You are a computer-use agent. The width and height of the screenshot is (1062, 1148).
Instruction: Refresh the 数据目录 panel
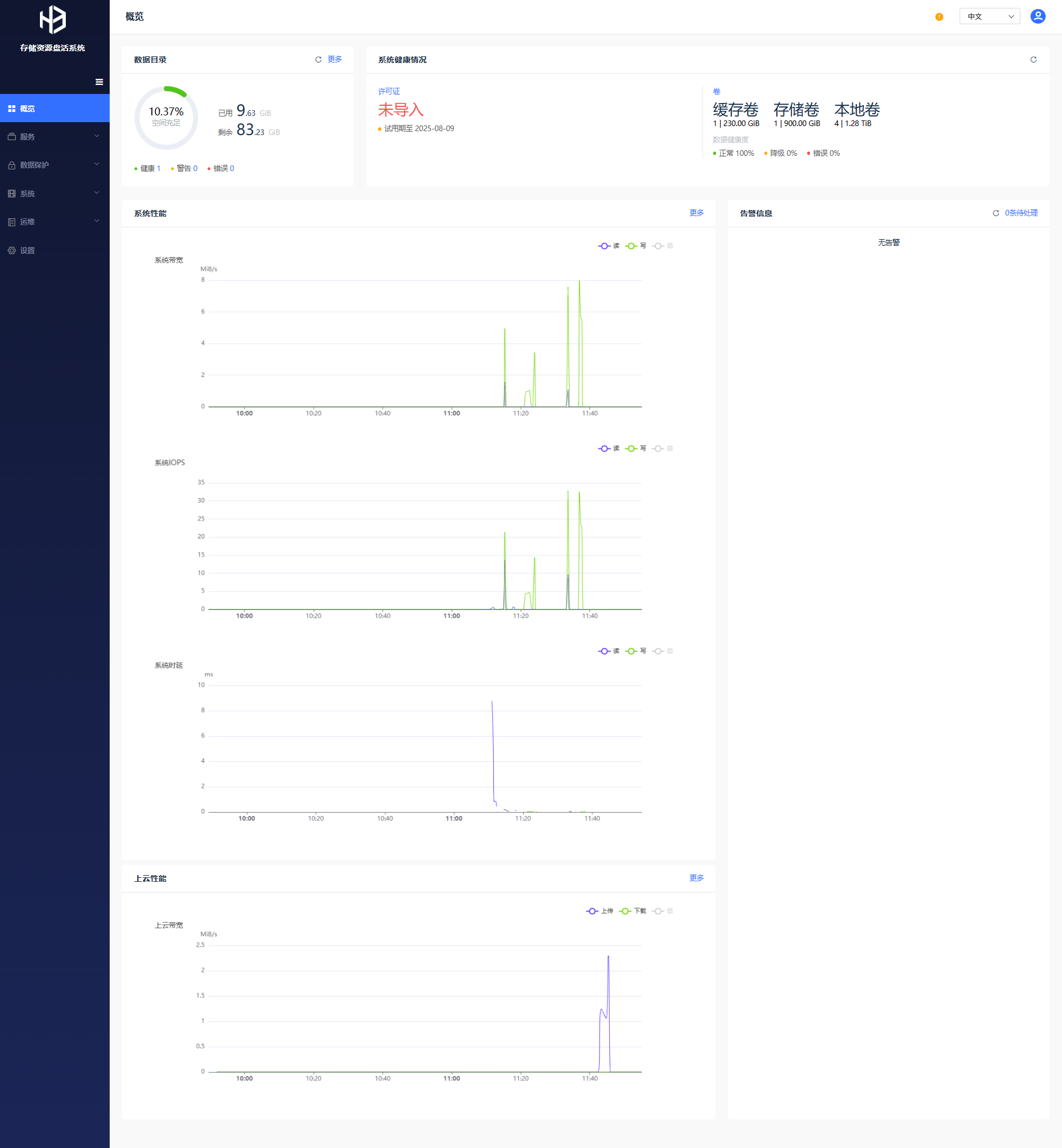coord(318,60)
